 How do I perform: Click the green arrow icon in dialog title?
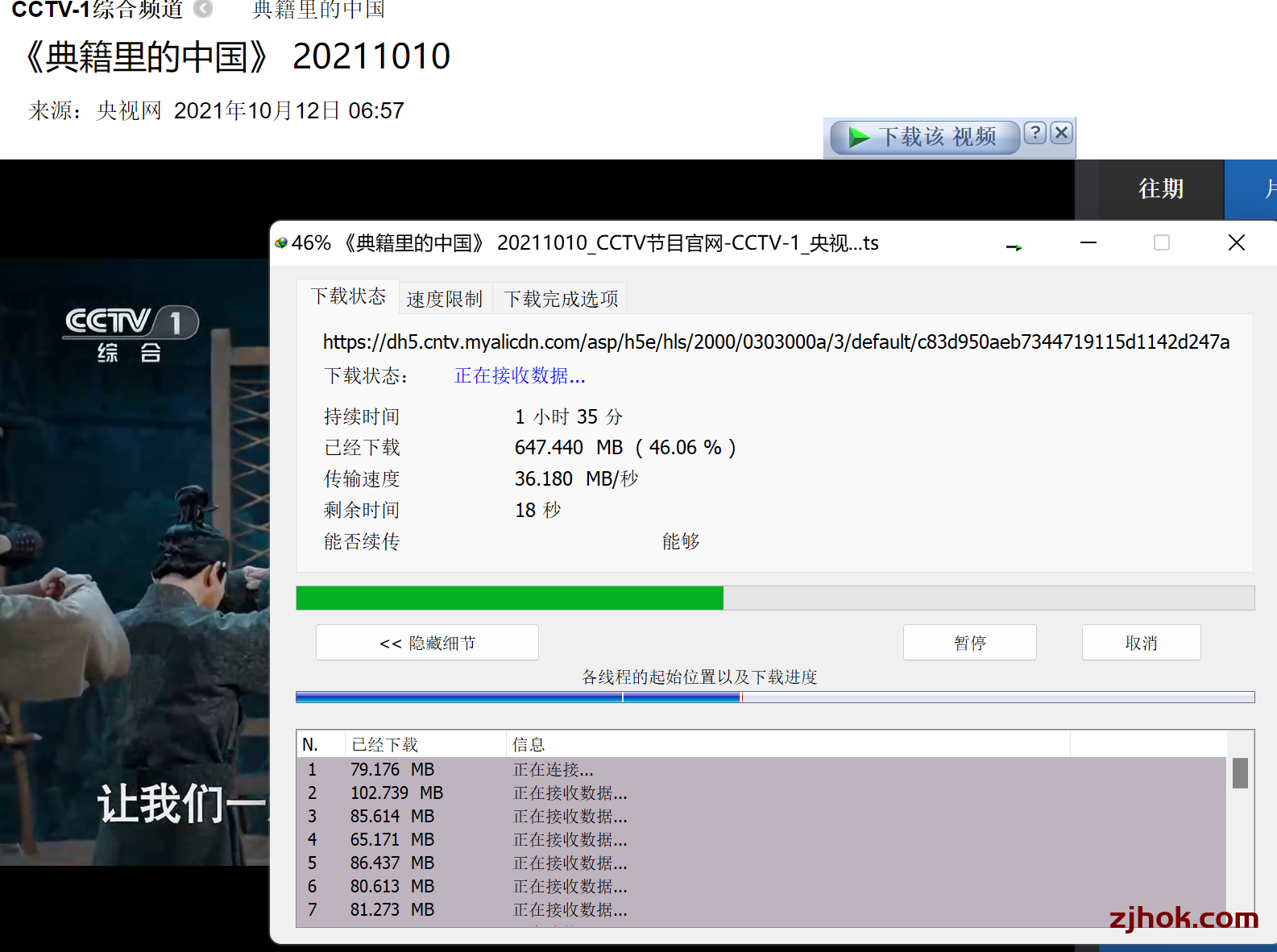tap(1014, 247)
